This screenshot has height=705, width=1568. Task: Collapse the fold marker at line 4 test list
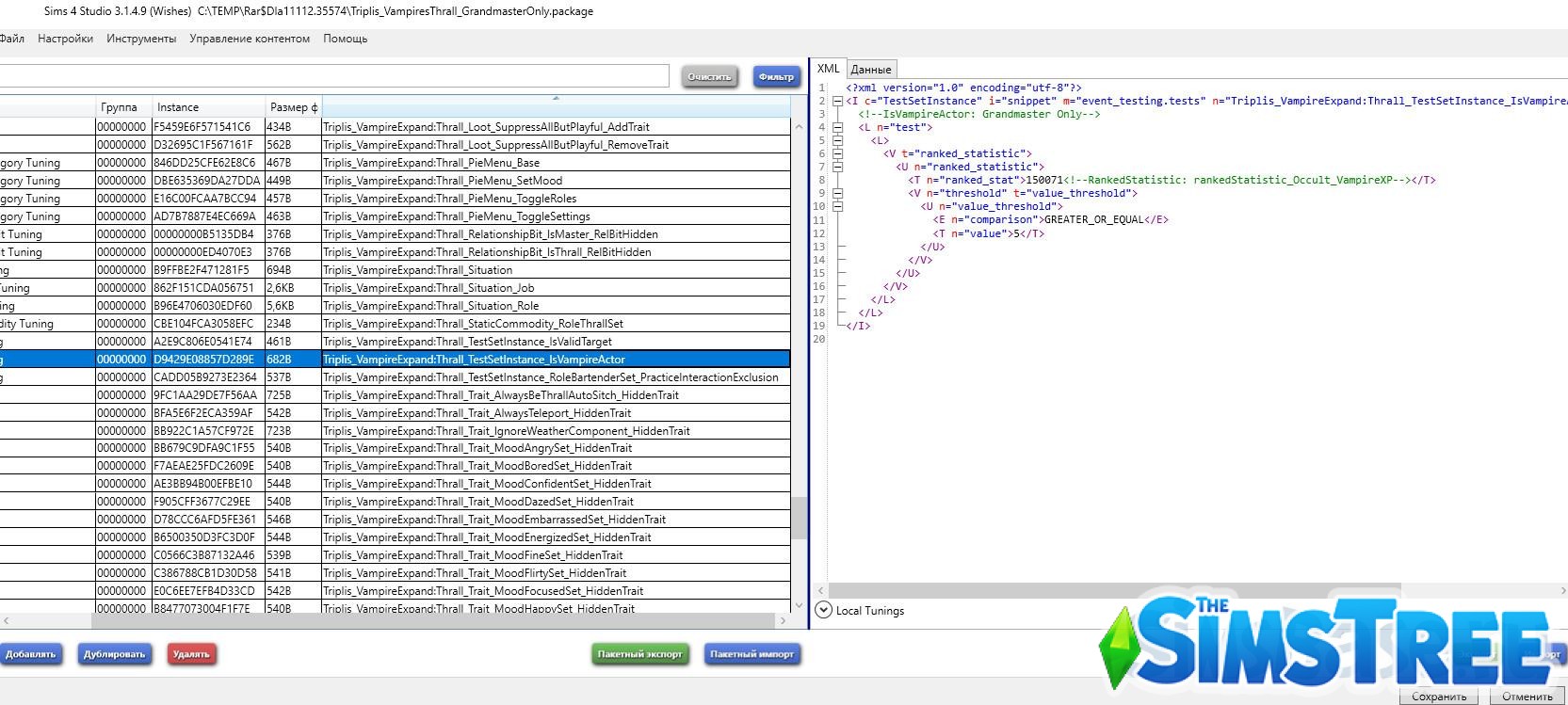coord(837,127)
